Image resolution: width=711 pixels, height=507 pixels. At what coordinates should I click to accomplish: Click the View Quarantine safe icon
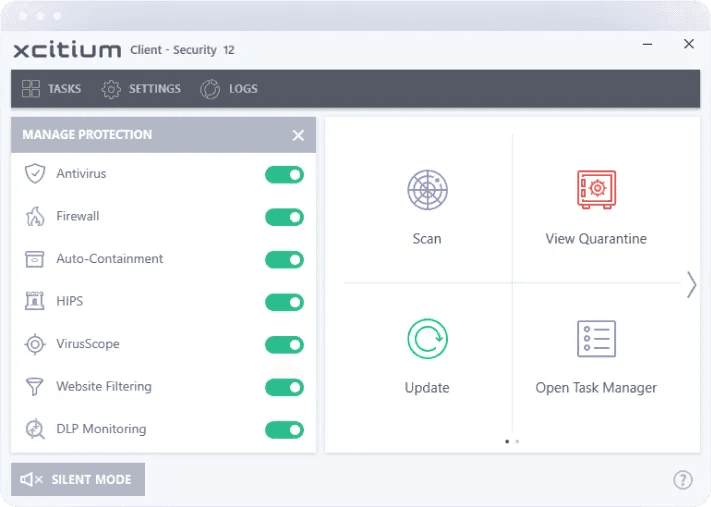tap(596, 190)
